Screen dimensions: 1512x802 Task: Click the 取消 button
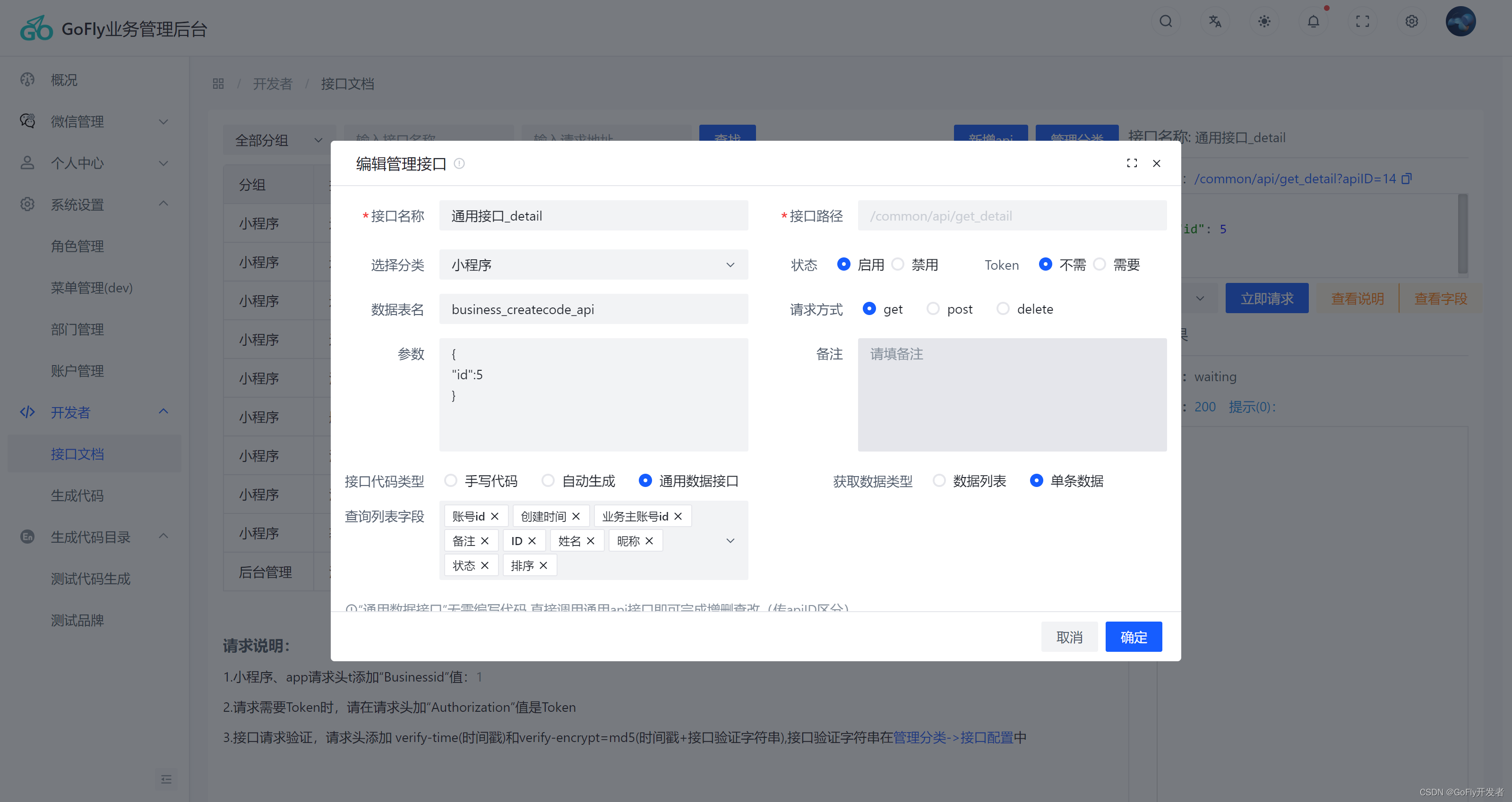1069,637
